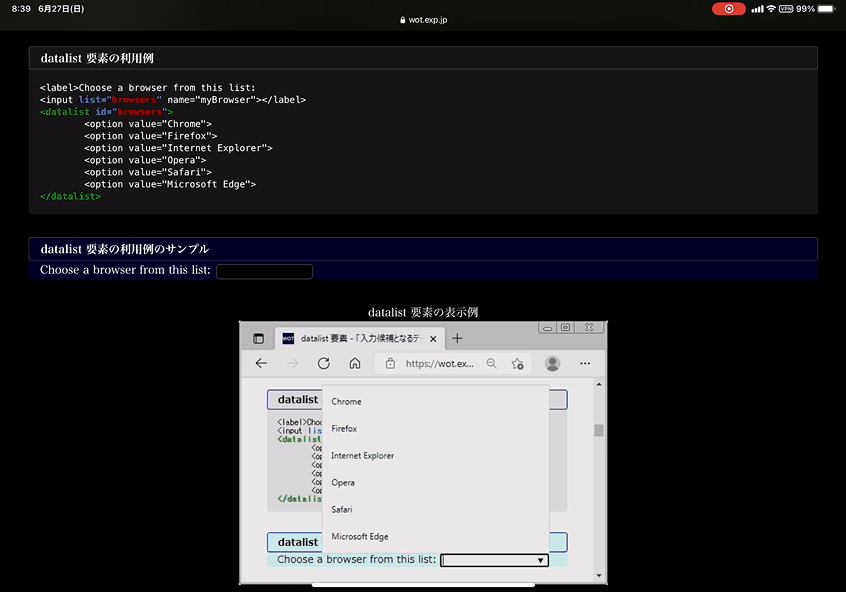Click the 'Choose a browser from this list' input field
Screen dimensions: 846x592
coord(264,271)
